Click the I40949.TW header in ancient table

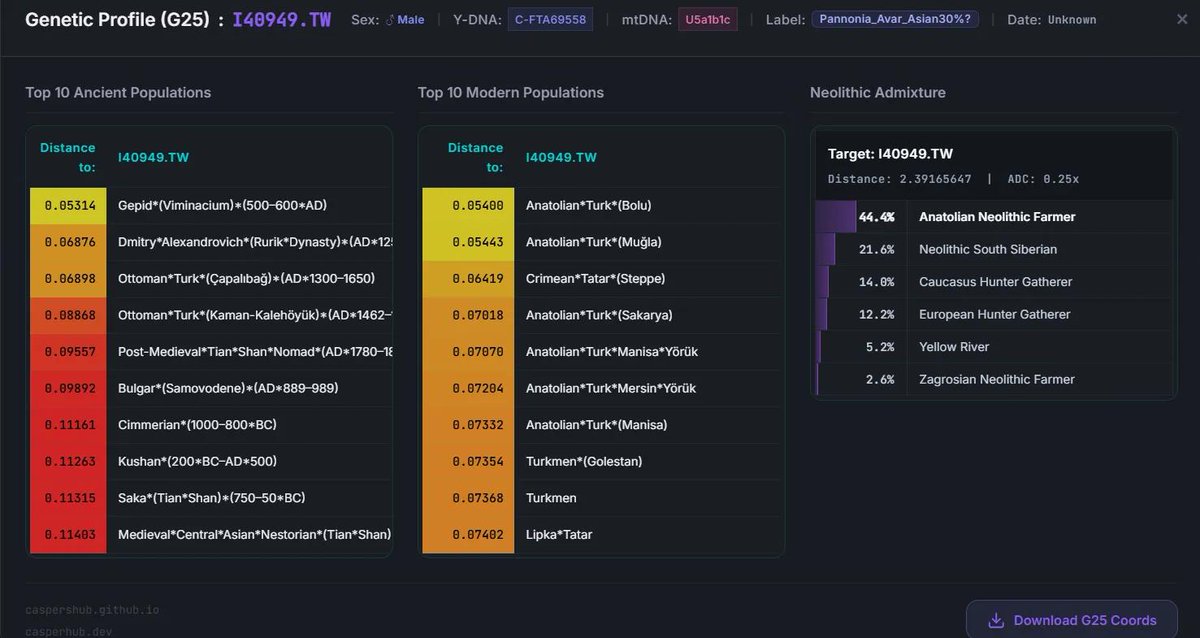[153, 157]
